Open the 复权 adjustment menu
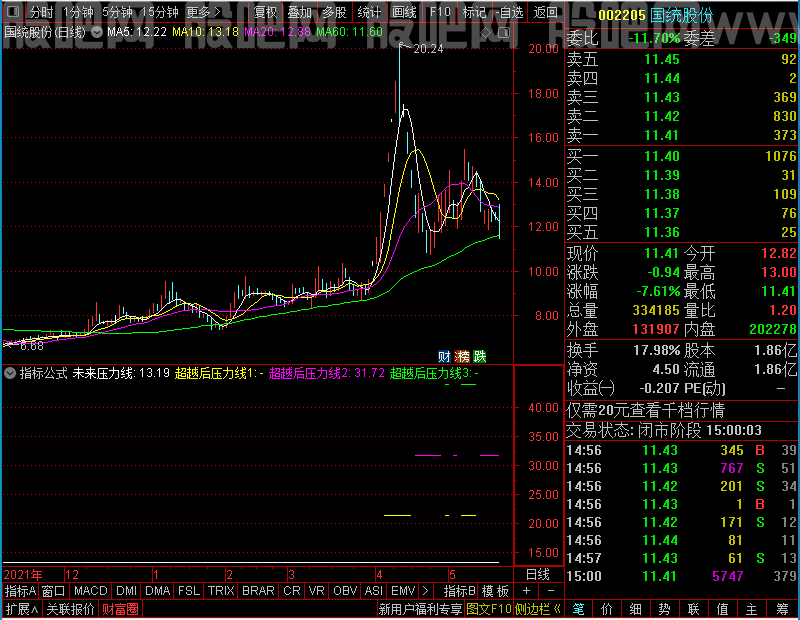The height and width of the screenshot is (620, 800). pos(265,12)
